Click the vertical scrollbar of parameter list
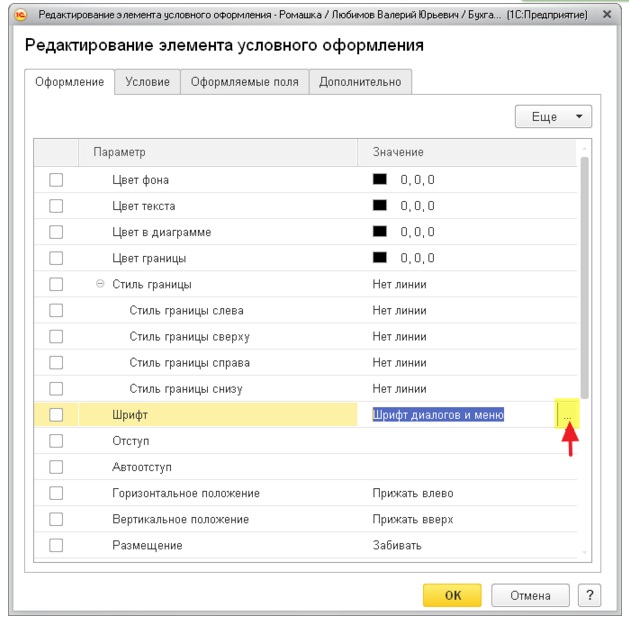This screenshot has width=629, height=627. (x=584, y=278)
